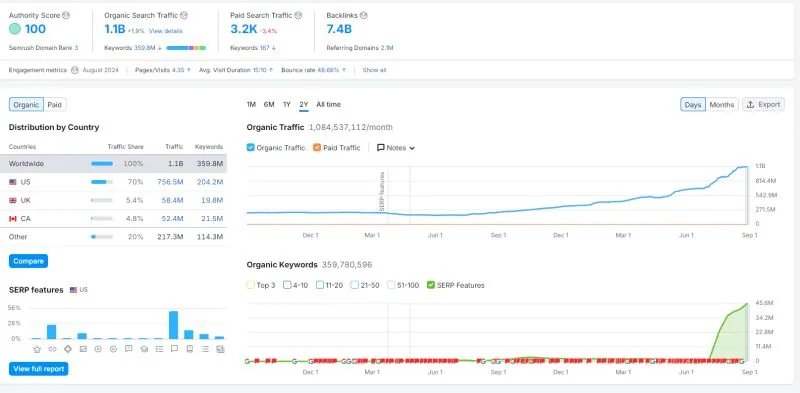Screen dimensions: 800x393
Task: Click the crown SERP feature icon
Action: [37, 349]
